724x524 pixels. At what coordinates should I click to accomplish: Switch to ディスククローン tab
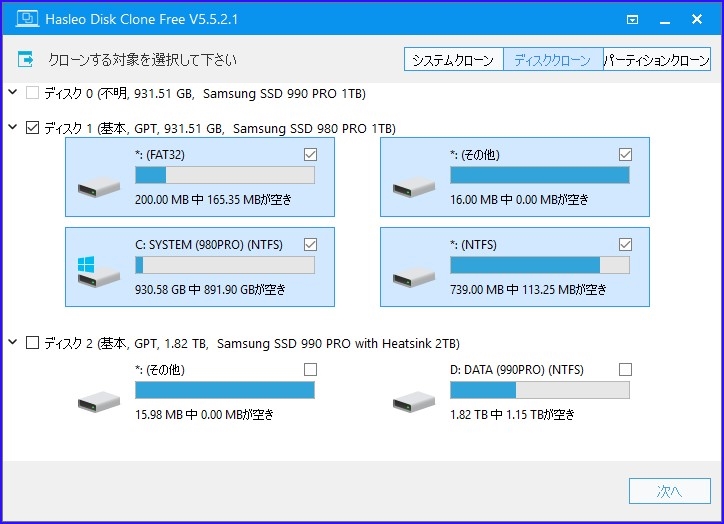tap(553, 60)
